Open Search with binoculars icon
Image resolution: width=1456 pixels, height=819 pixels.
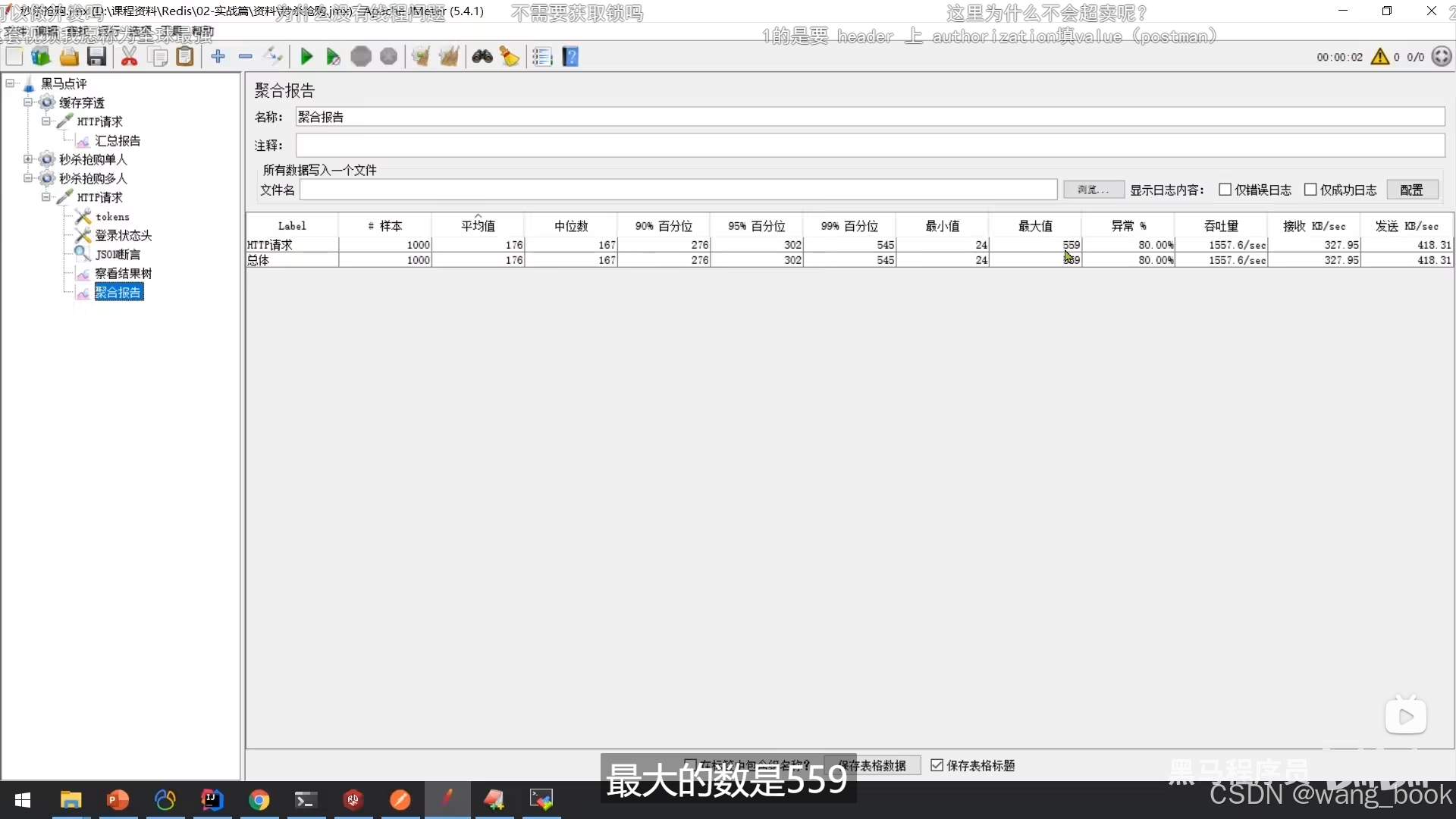(x=482, y=57)
